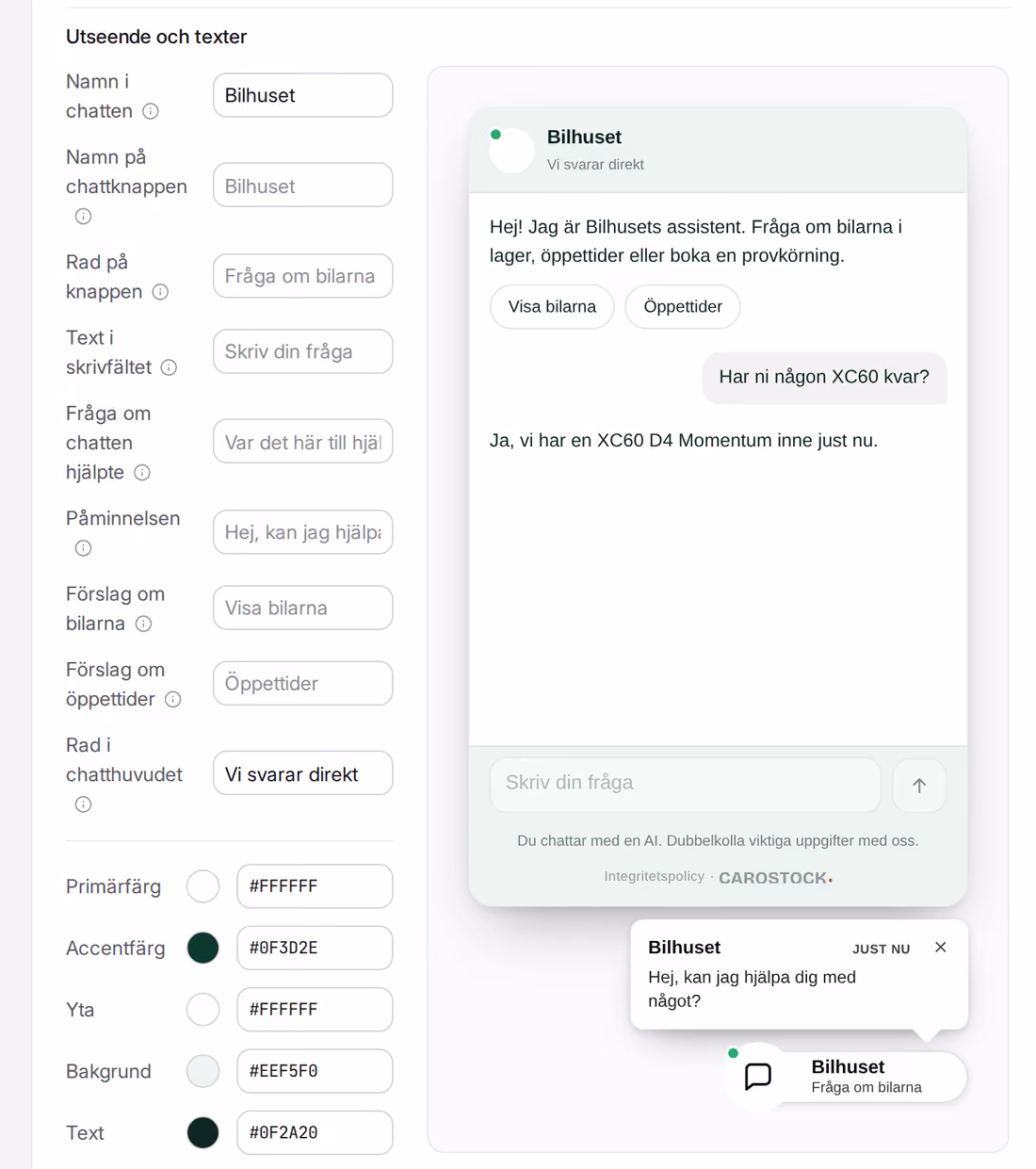The width and height of the screenshot is (1036, 1169).
Task: Click info icon beside Text i skrivfältet
Action: click(x=169, y=367)
